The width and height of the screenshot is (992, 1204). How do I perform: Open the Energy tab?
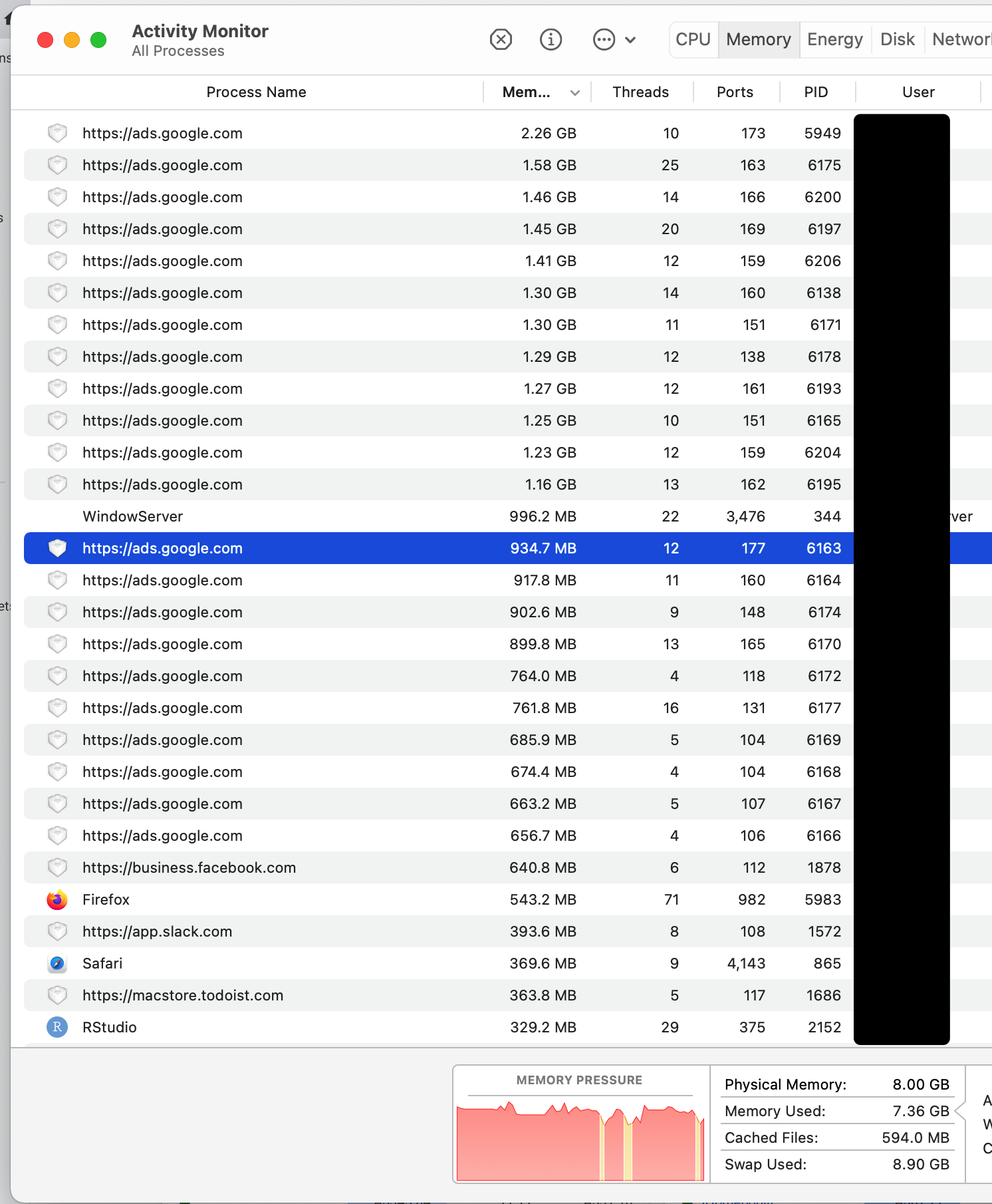(x=835, y=40)
